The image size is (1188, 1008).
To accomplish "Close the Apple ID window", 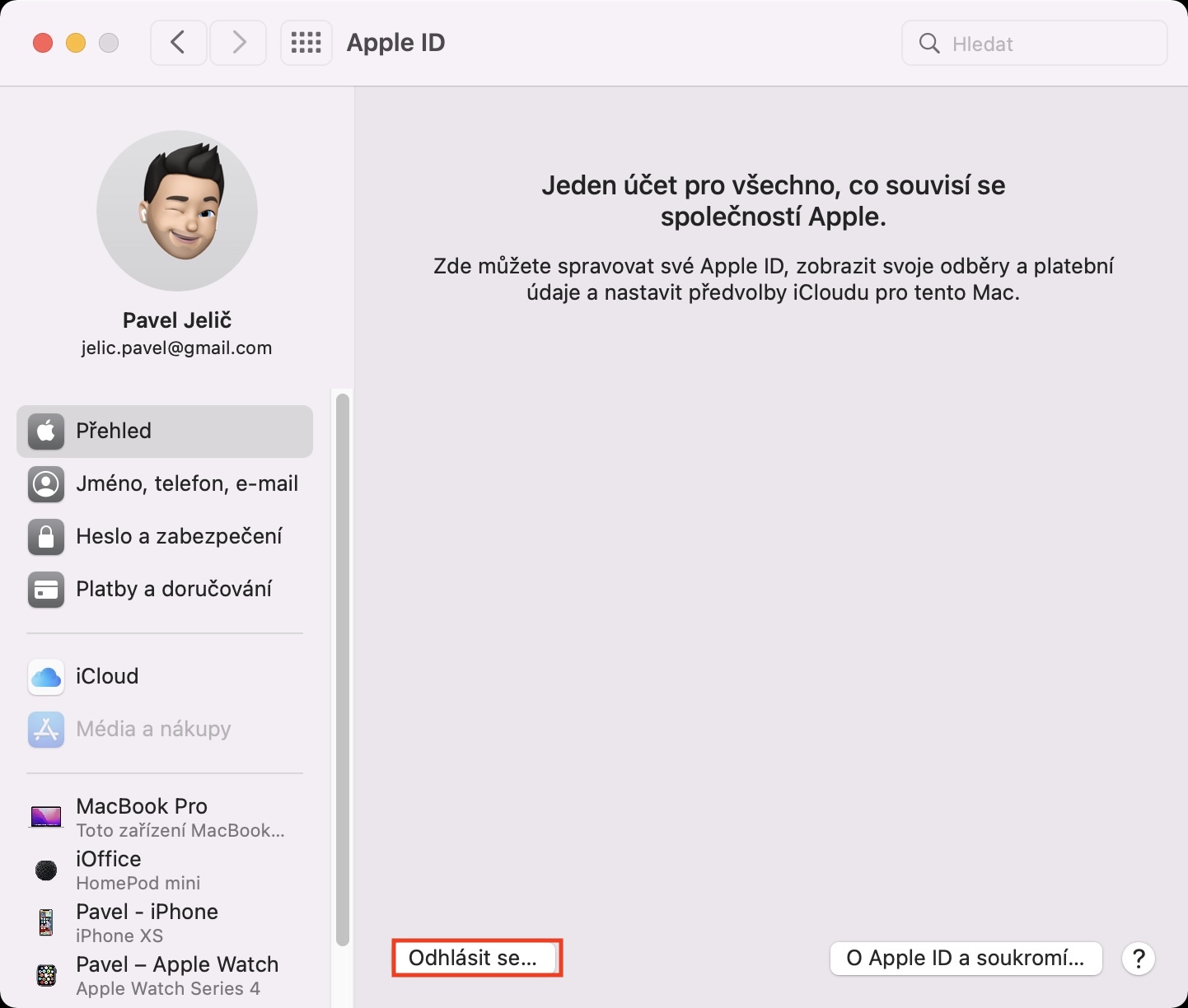I will [x=43, y=43].
